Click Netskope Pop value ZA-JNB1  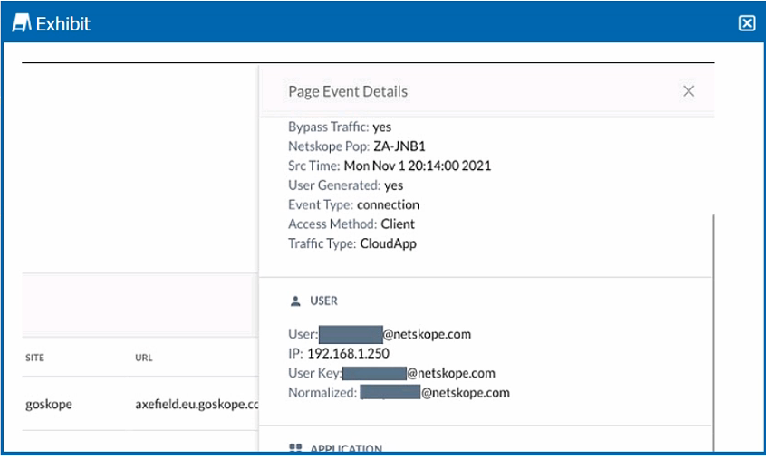399,146
